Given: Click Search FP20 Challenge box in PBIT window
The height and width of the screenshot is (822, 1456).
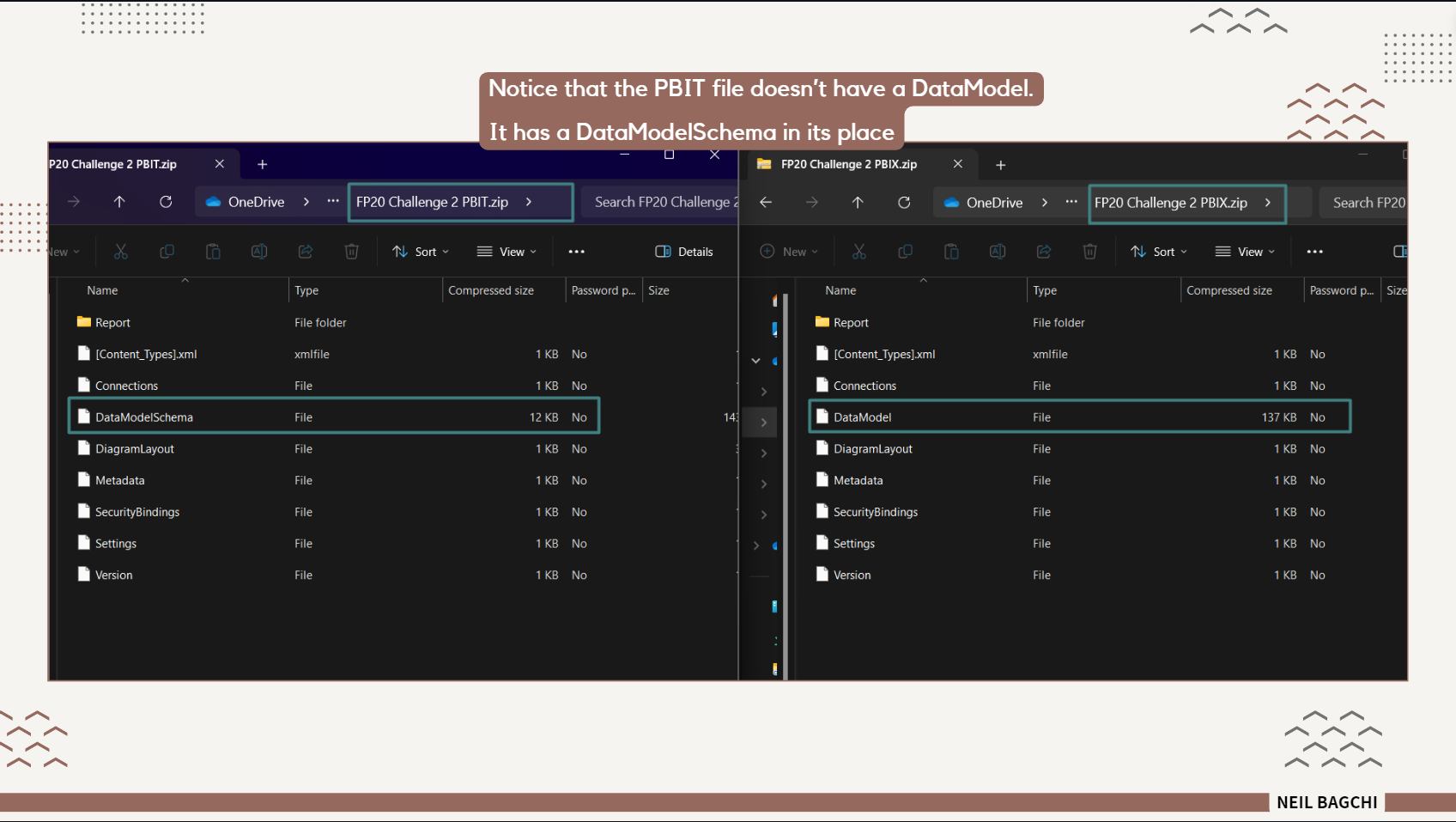Looking at the screenshot, I should (x=660, y=202).
